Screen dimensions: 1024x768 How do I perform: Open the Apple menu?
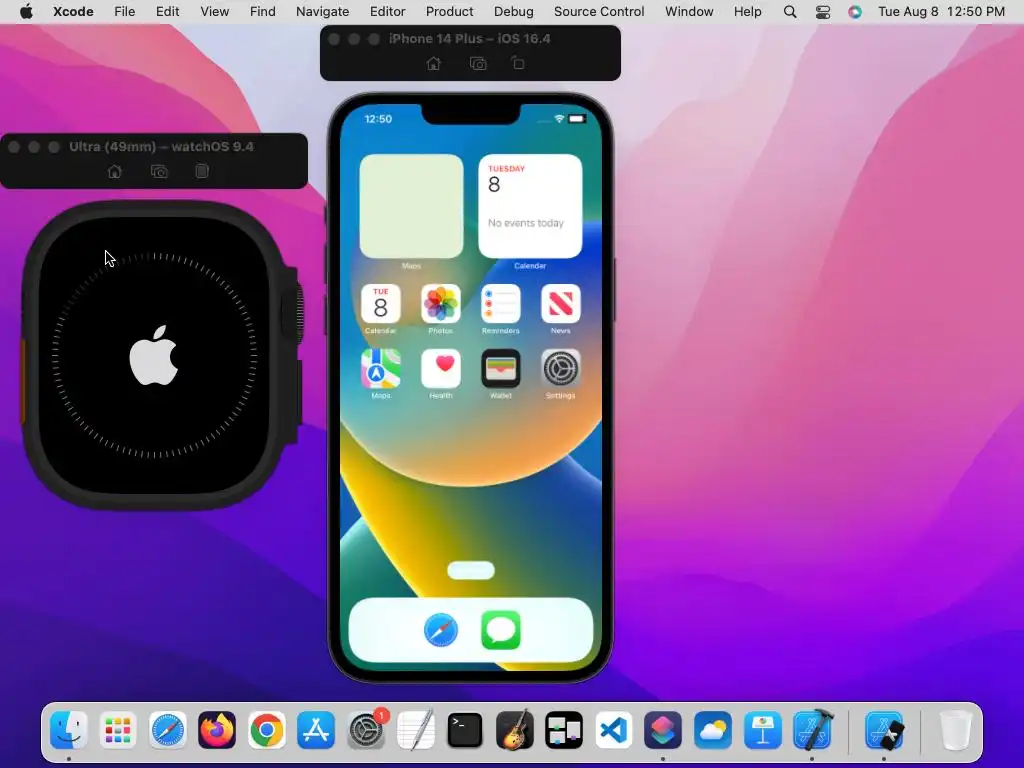26,12
